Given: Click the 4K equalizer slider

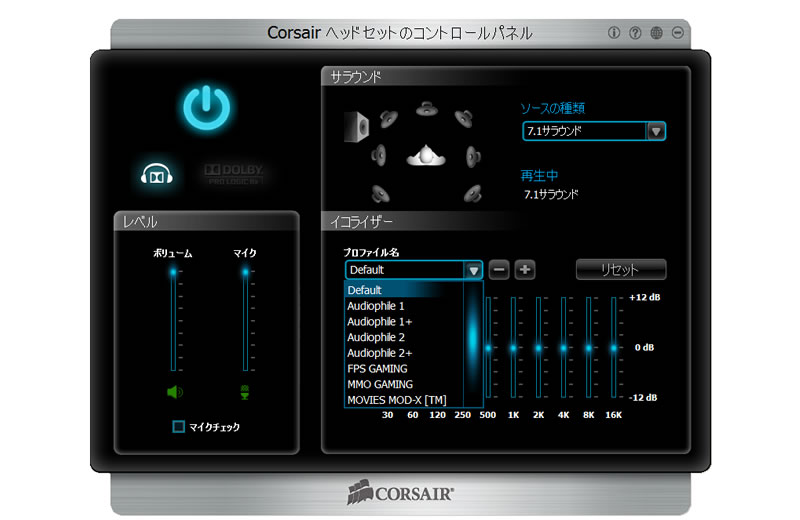Looking at the screenshot, I should pyautogui.click(x=563, y=348).
